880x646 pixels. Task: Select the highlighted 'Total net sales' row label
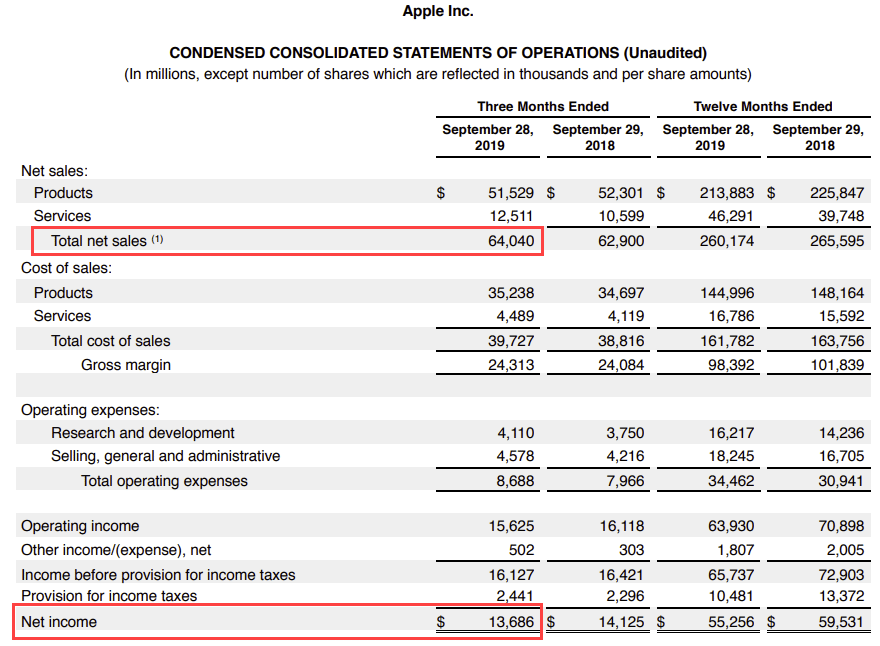99,241
